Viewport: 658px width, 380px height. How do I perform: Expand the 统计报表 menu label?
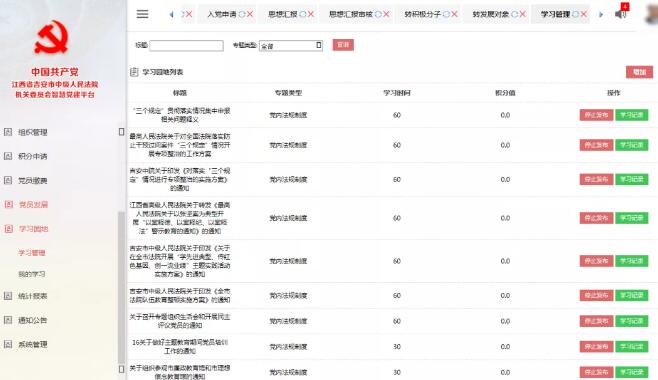(33, 296)
